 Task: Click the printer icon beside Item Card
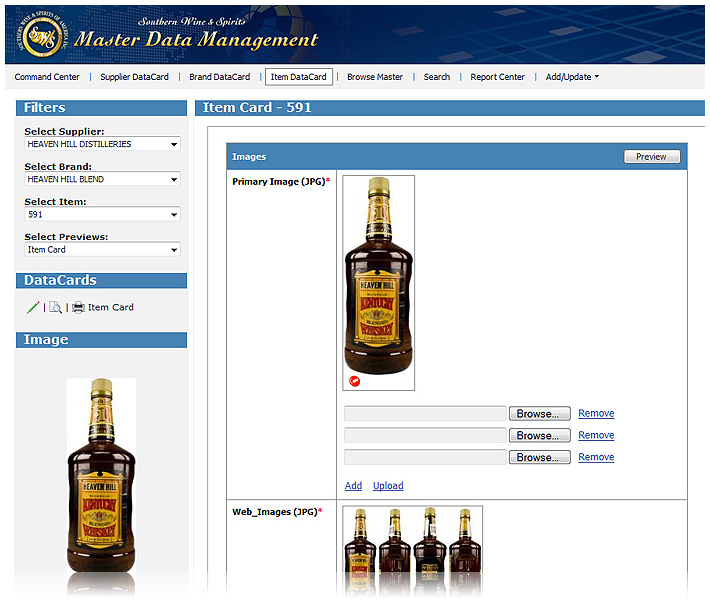[78, 307]
